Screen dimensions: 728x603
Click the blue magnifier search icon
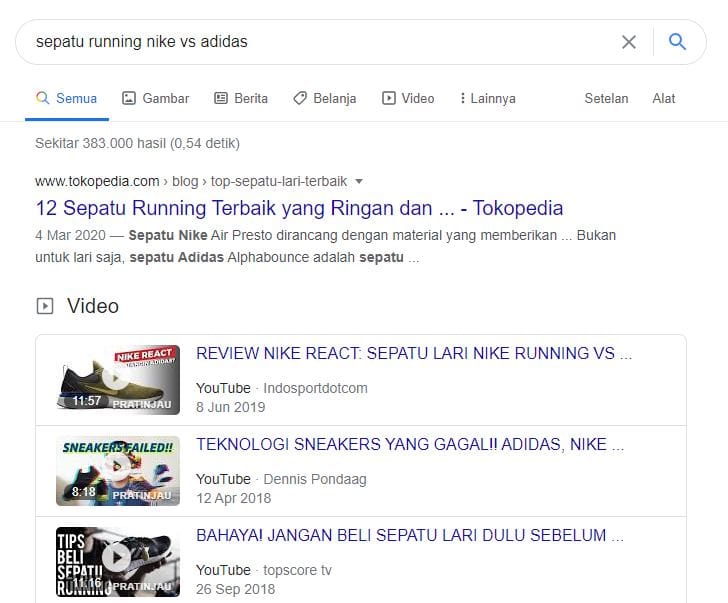click(677, 42)
